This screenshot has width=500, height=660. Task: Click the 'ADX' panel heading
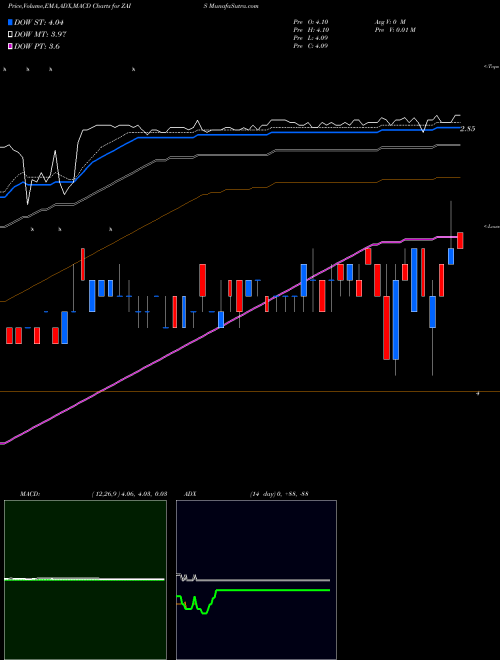coord(190,494)
